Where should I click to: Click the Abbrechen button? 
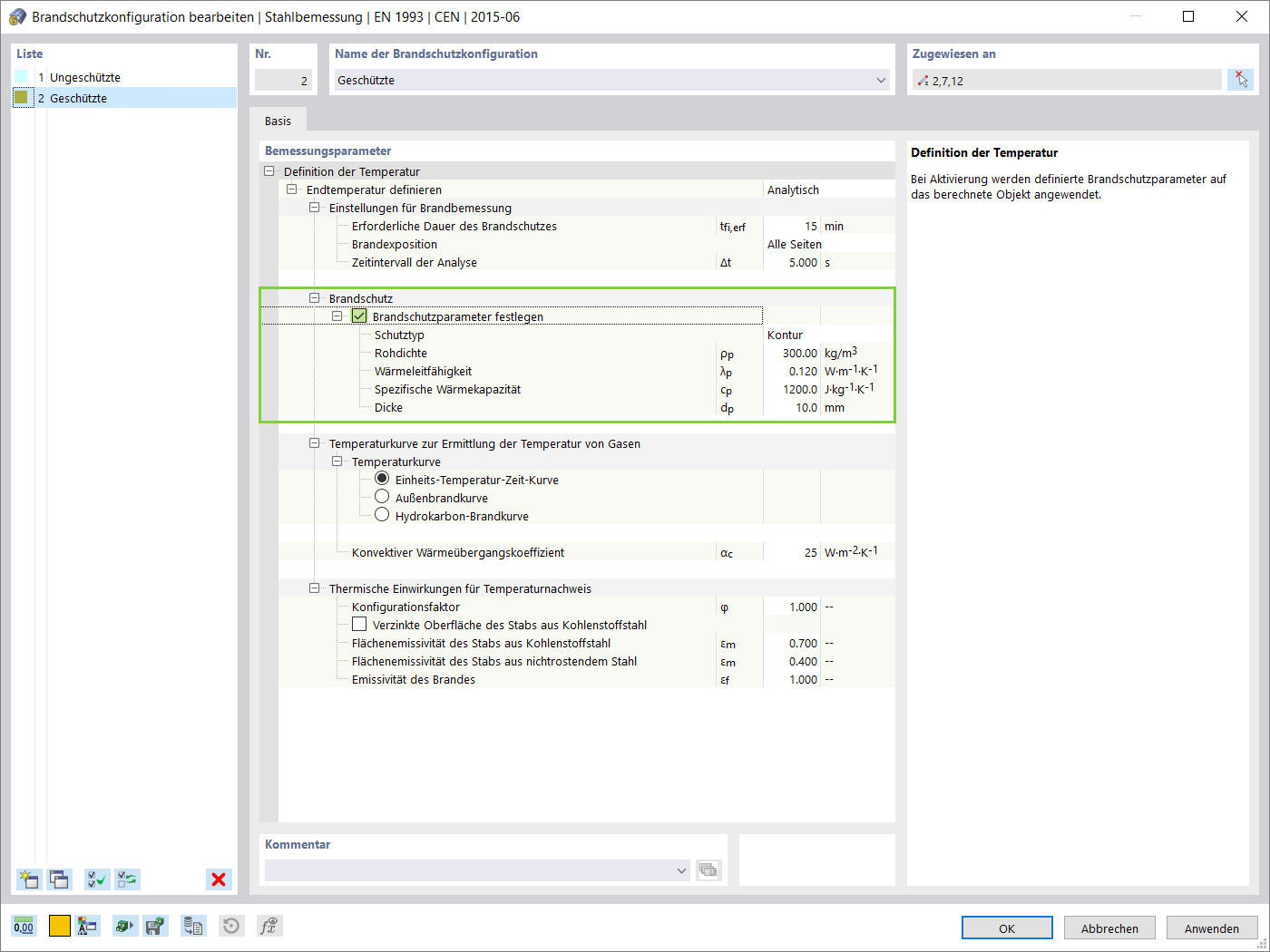pos(1109,928)
